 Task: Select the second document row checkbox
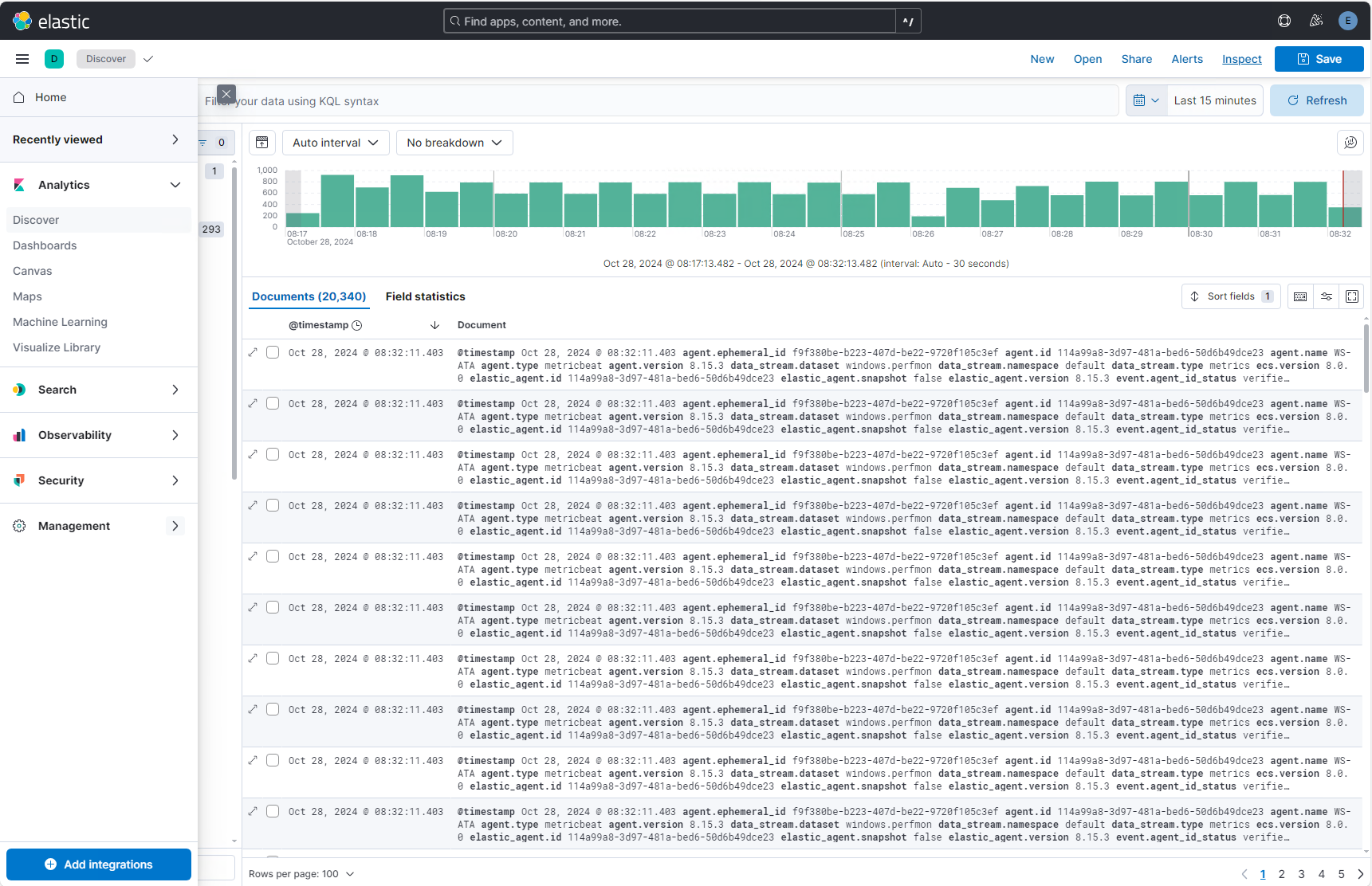click(273, 403)
